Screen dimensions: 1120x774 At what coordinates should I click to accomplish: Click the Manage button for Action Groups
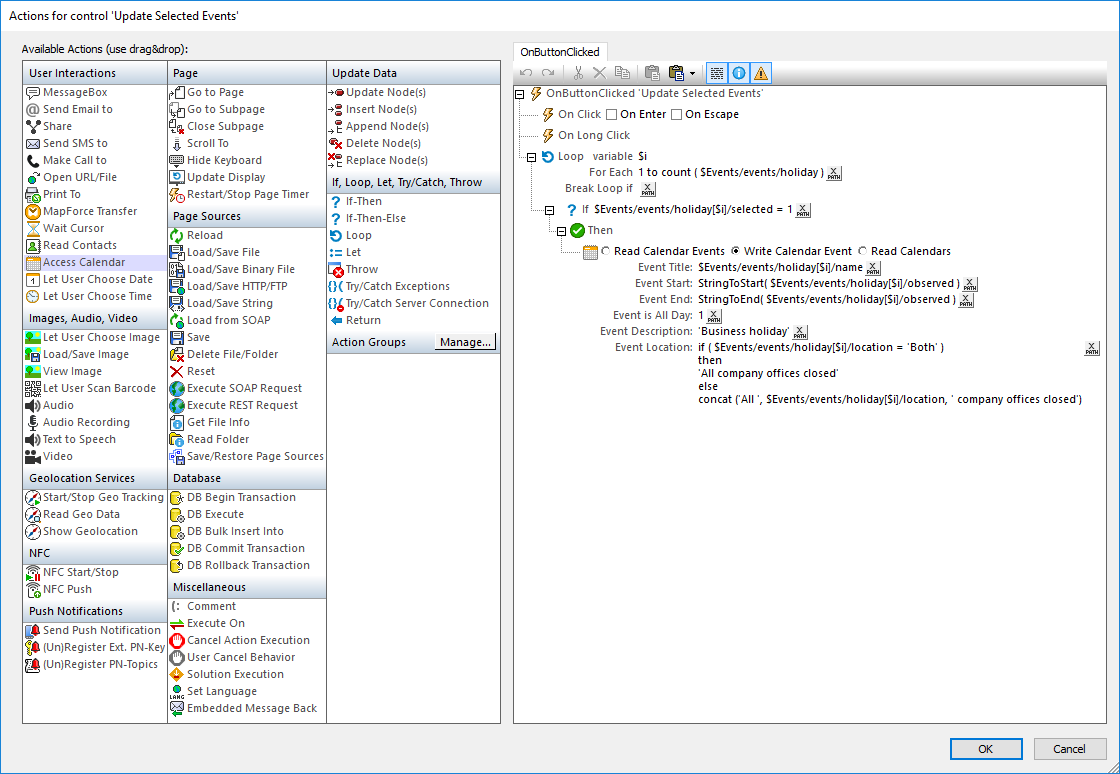464,341
